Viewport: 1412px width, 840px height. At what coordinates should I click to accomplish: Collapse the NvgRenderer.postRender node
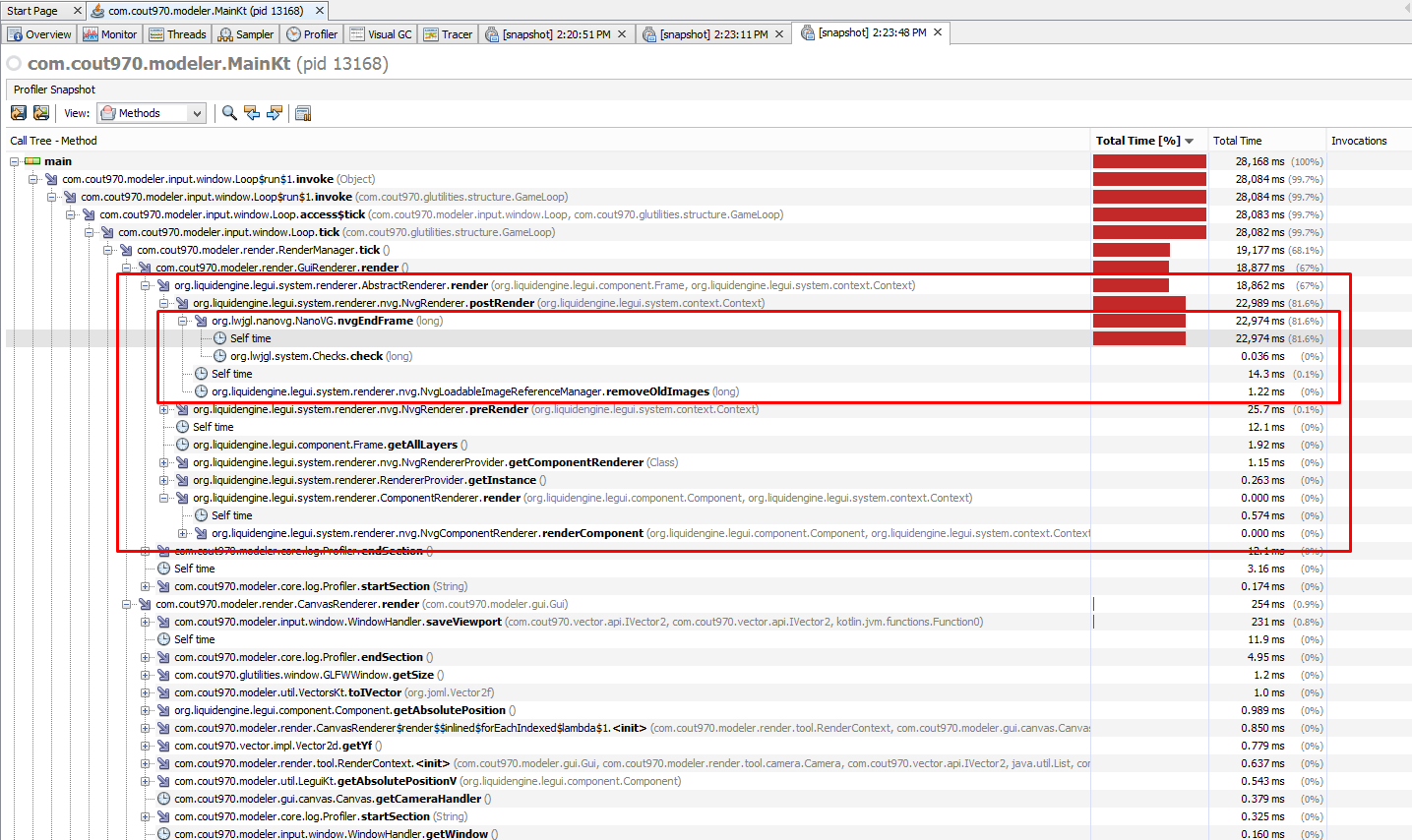click(164, 303)
